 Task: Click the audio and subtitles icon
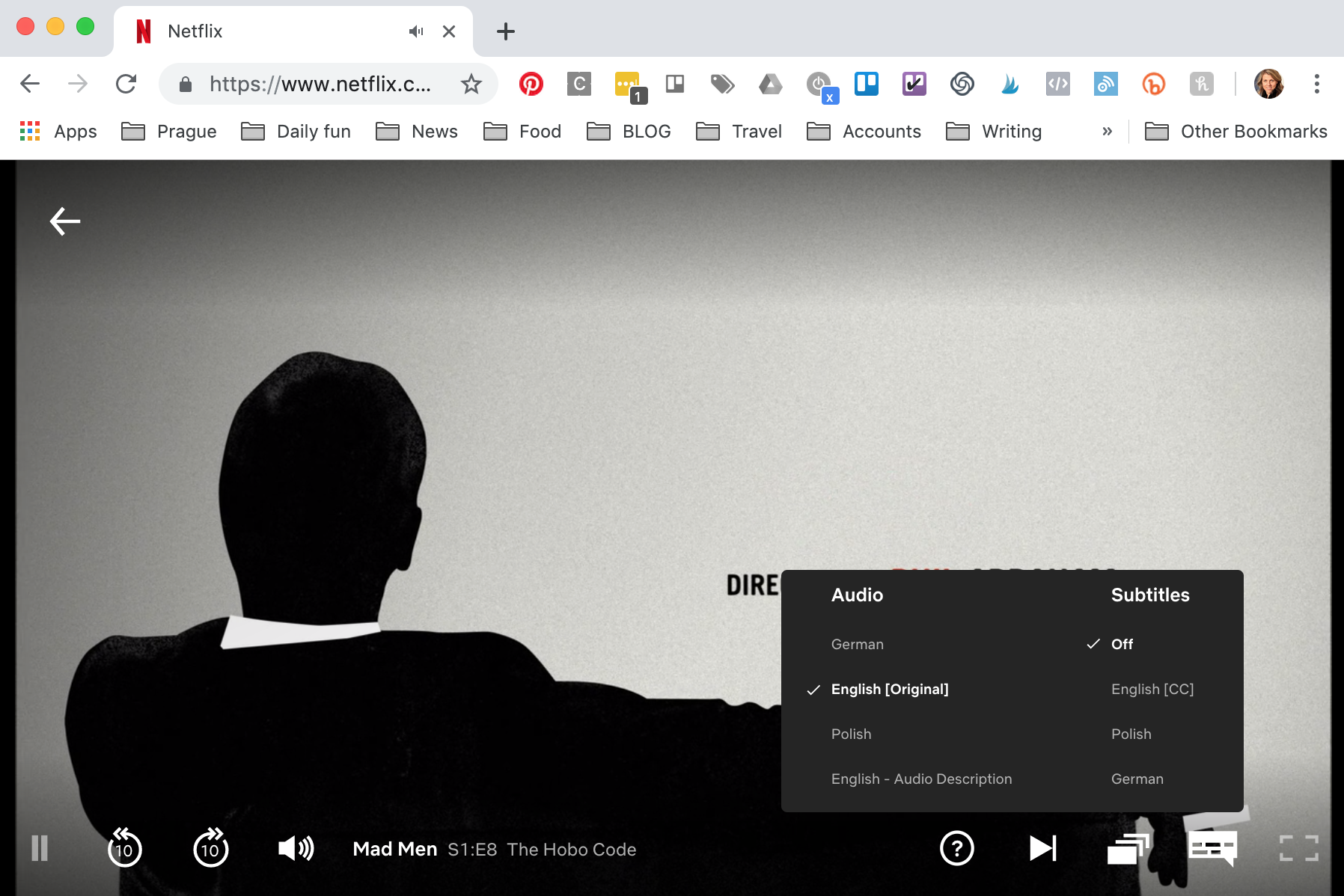click(1212, 848)
